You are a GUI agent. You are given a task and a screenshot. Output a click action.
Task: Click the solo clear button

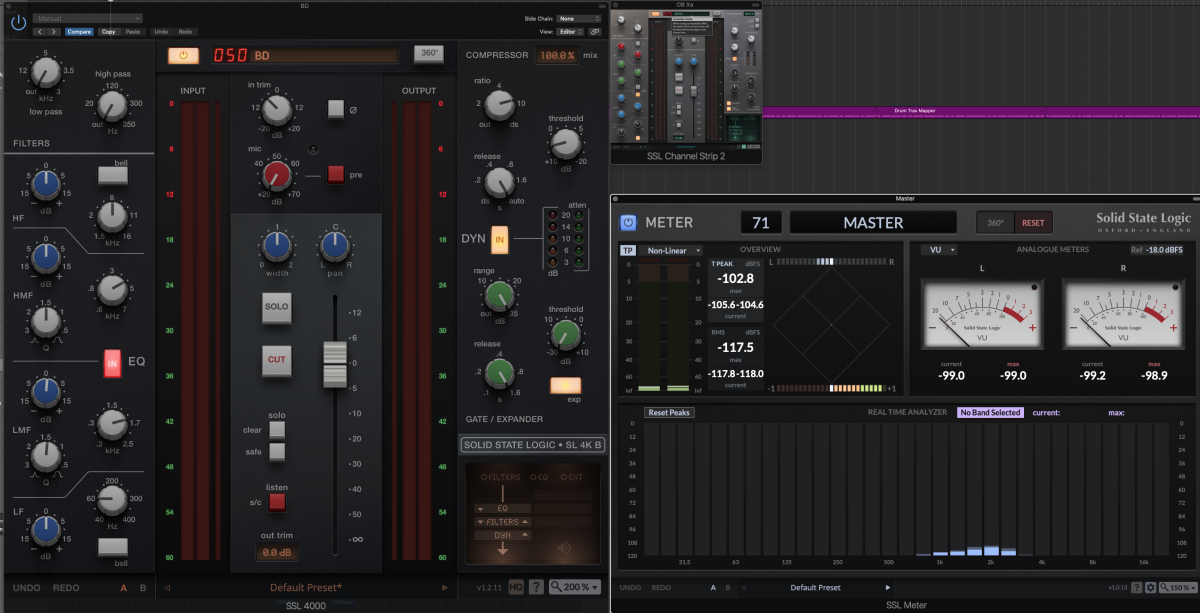click(277, 429)
